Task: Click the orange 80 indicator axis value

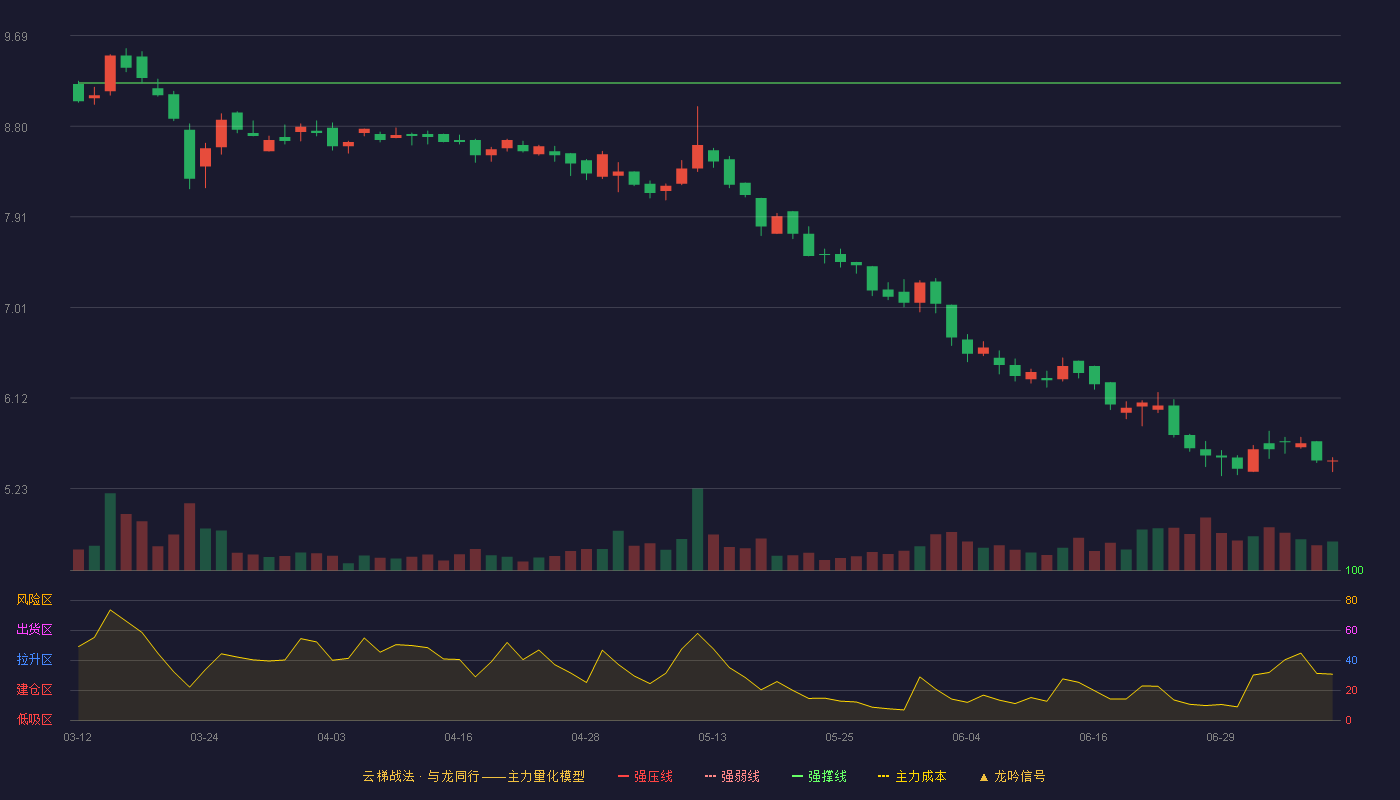Action: click(1351, 601)
